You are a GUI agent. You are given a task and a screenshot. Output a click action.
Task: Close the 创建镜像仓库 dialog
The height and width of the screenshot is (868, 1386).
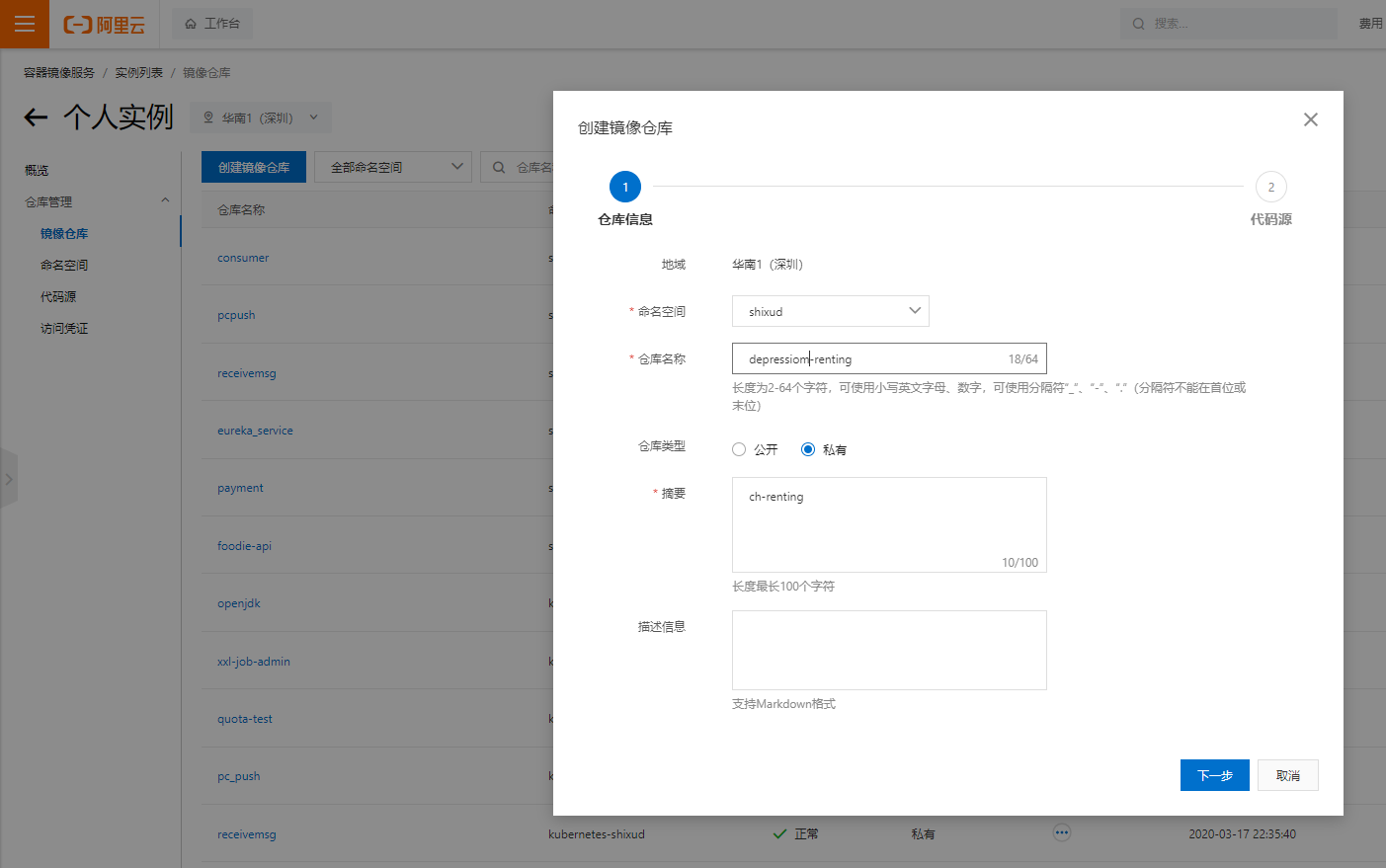pos(1311,119)
